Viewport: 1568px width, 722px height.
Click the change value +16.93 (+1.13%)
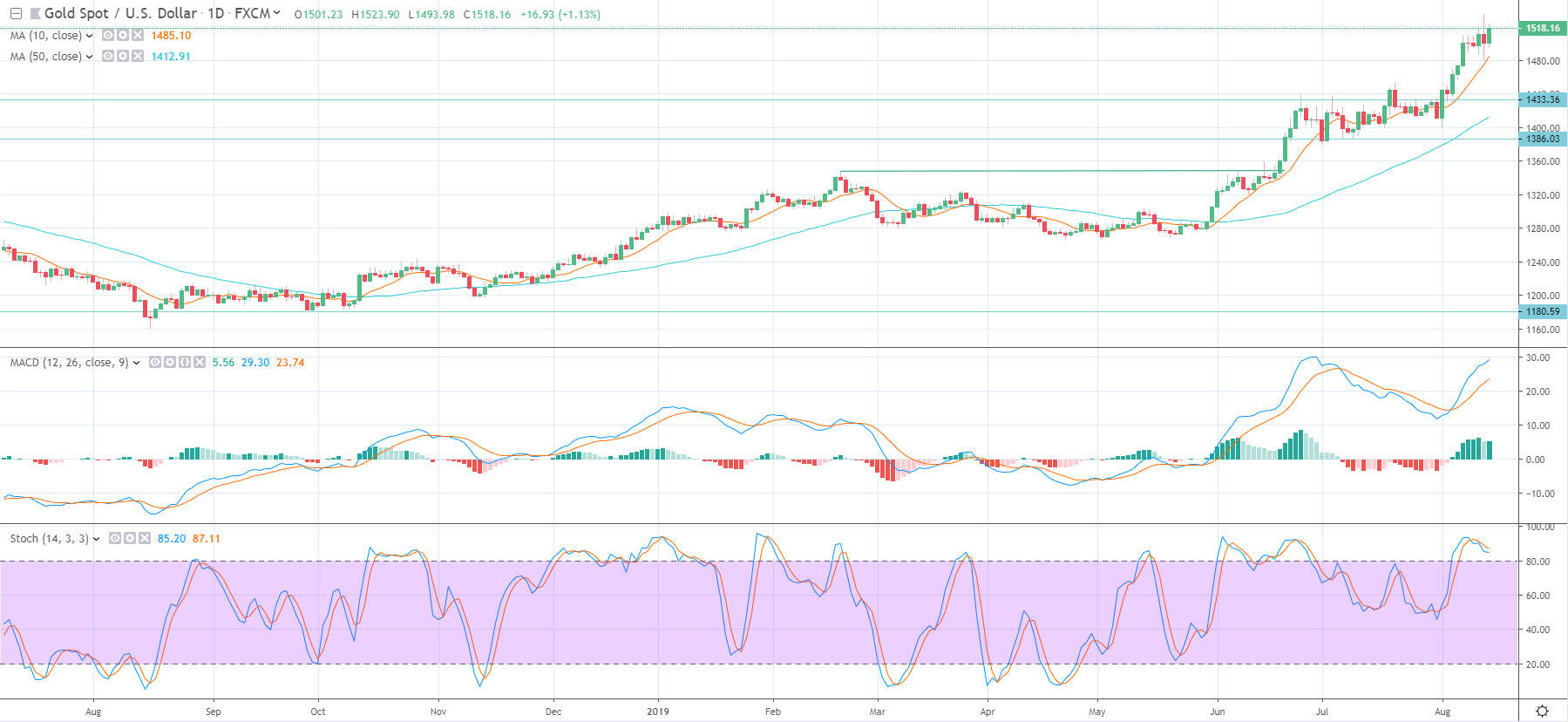pyautogui.click(x=560, y=15)
